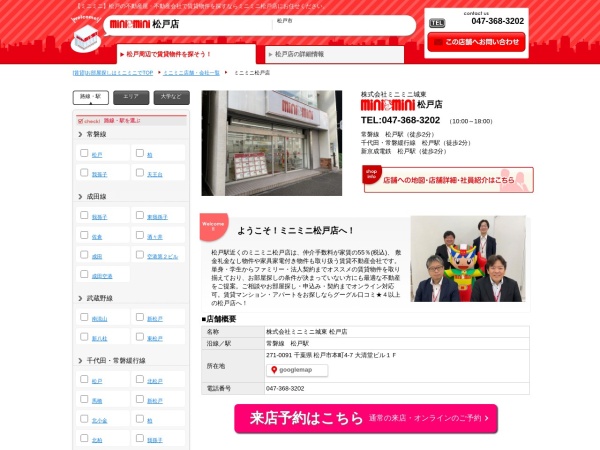Expand the 武蔵野線 line section chevron
Viewport: 600px width, 450px height.
pyautogui.click(x=80, y=298)
